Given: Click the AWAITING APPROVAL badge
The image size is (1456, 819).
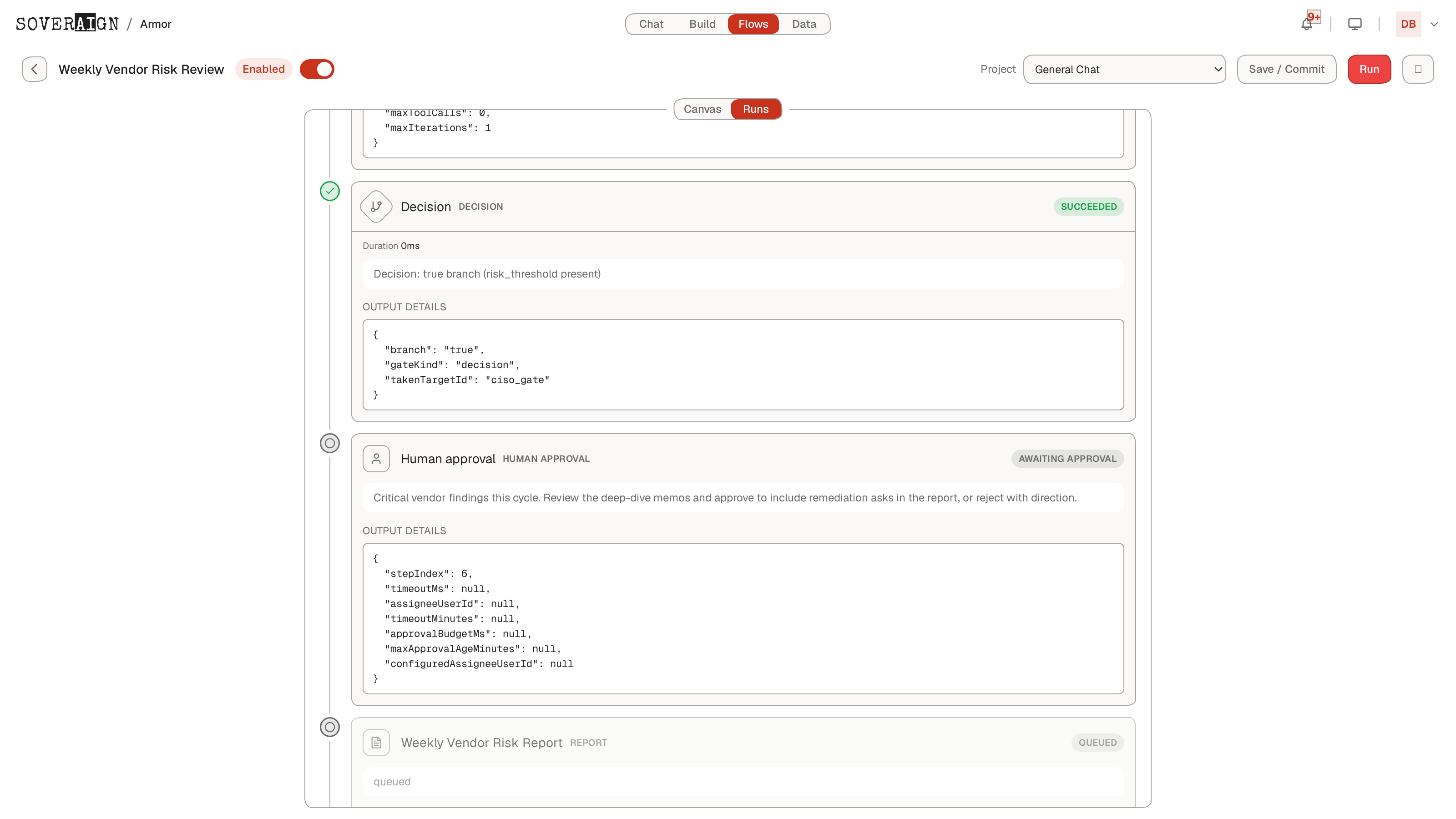Looking at the screenshot, I should click(1067, 459).
